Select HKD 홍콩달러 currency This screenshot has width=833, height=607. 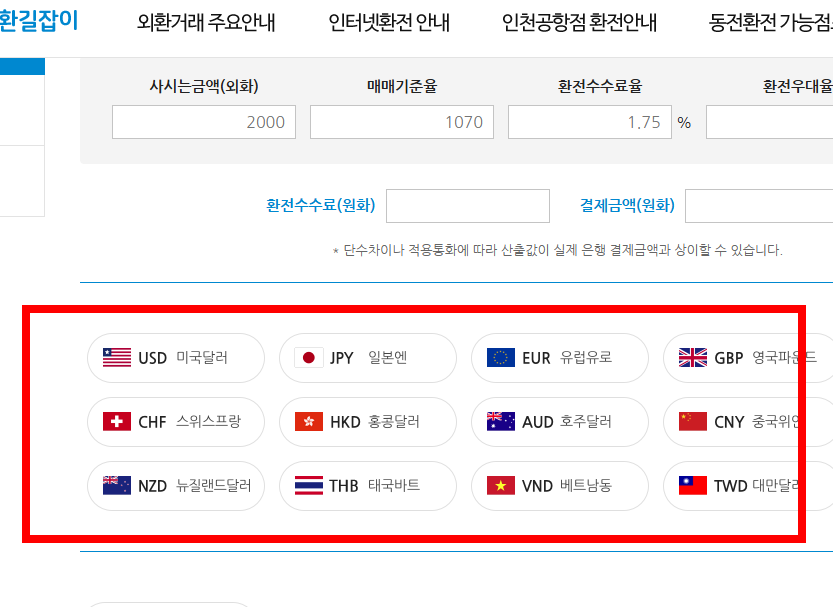[368, 421]
